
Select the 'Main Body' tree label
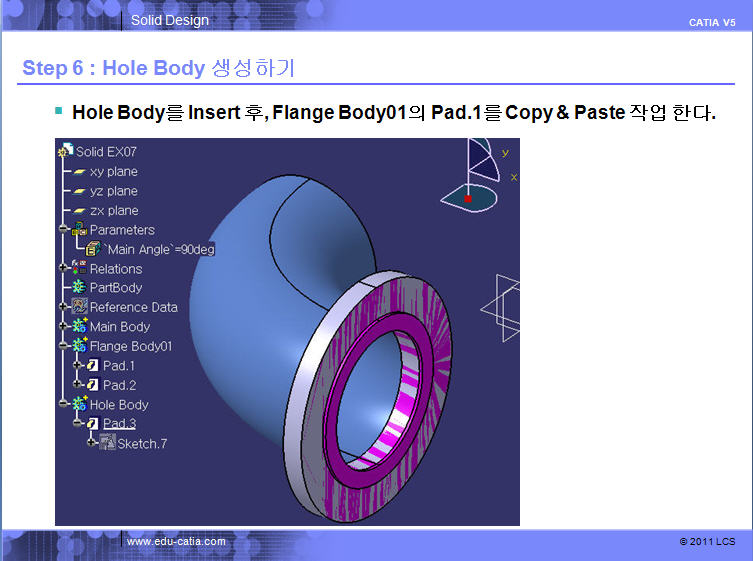pos(120,327)
